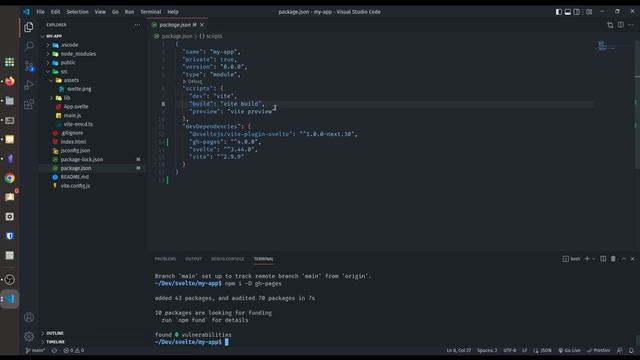Screen dimensions: 640x360
Task: Open the Manage gear menu
Action: 29,336
